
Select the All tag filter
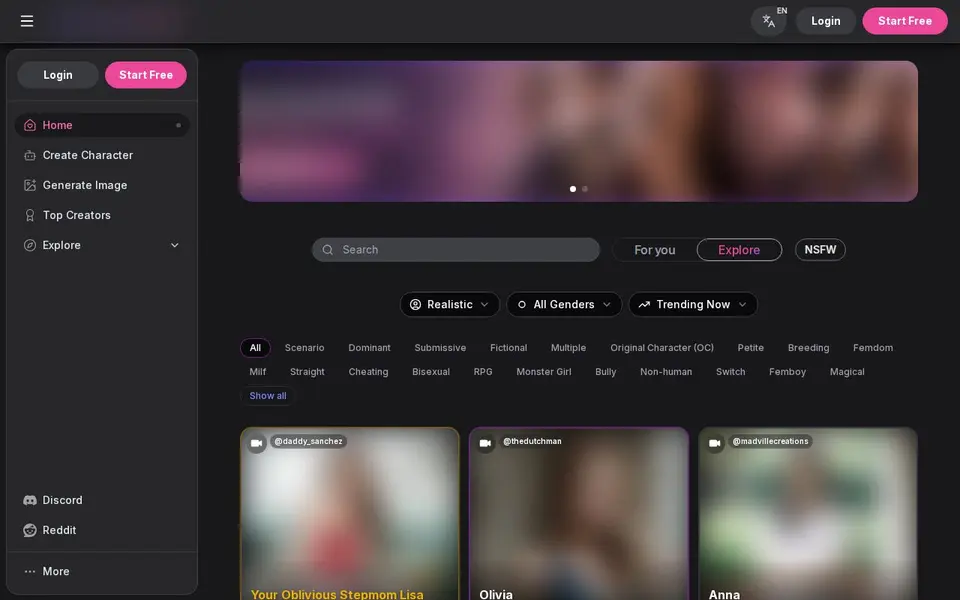tap(255, 348)
